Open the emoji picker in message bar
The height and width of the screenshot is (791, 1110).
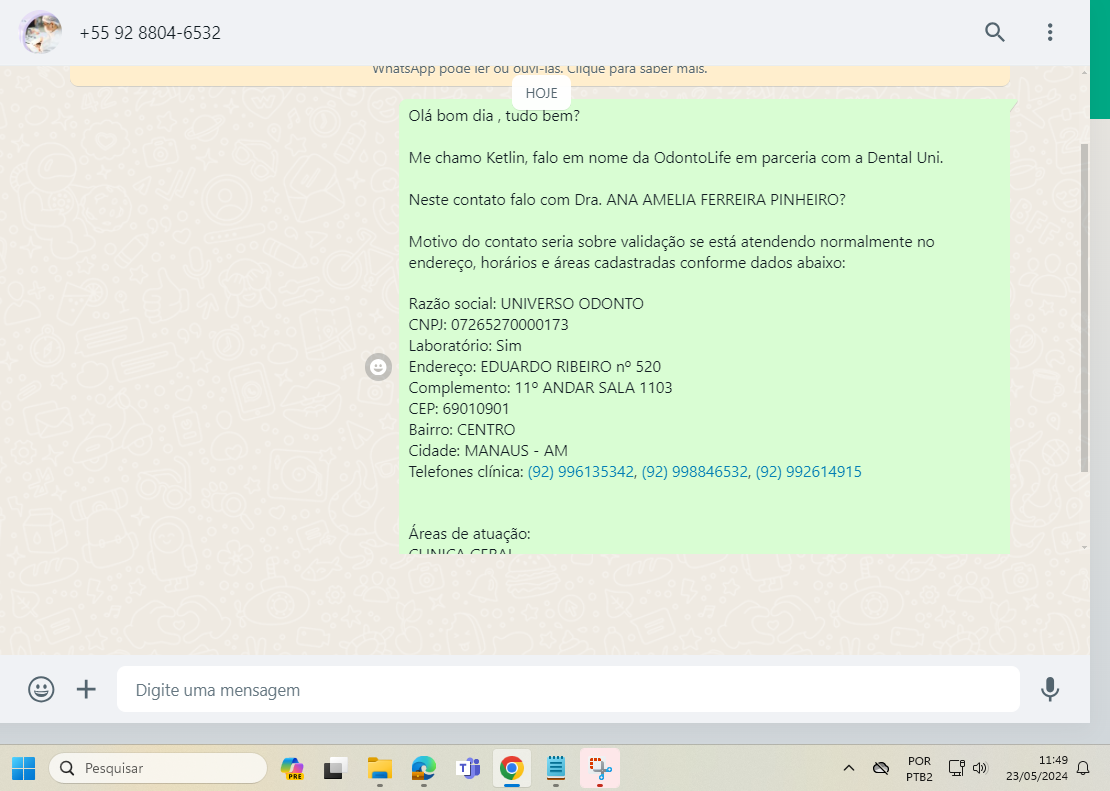click(x=41, y=689)
